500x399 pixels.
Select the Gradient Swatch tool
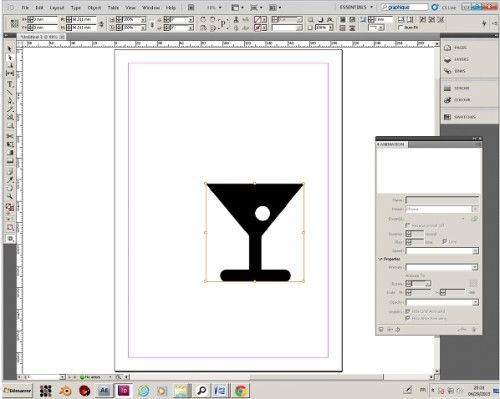[x=10, y=153]
